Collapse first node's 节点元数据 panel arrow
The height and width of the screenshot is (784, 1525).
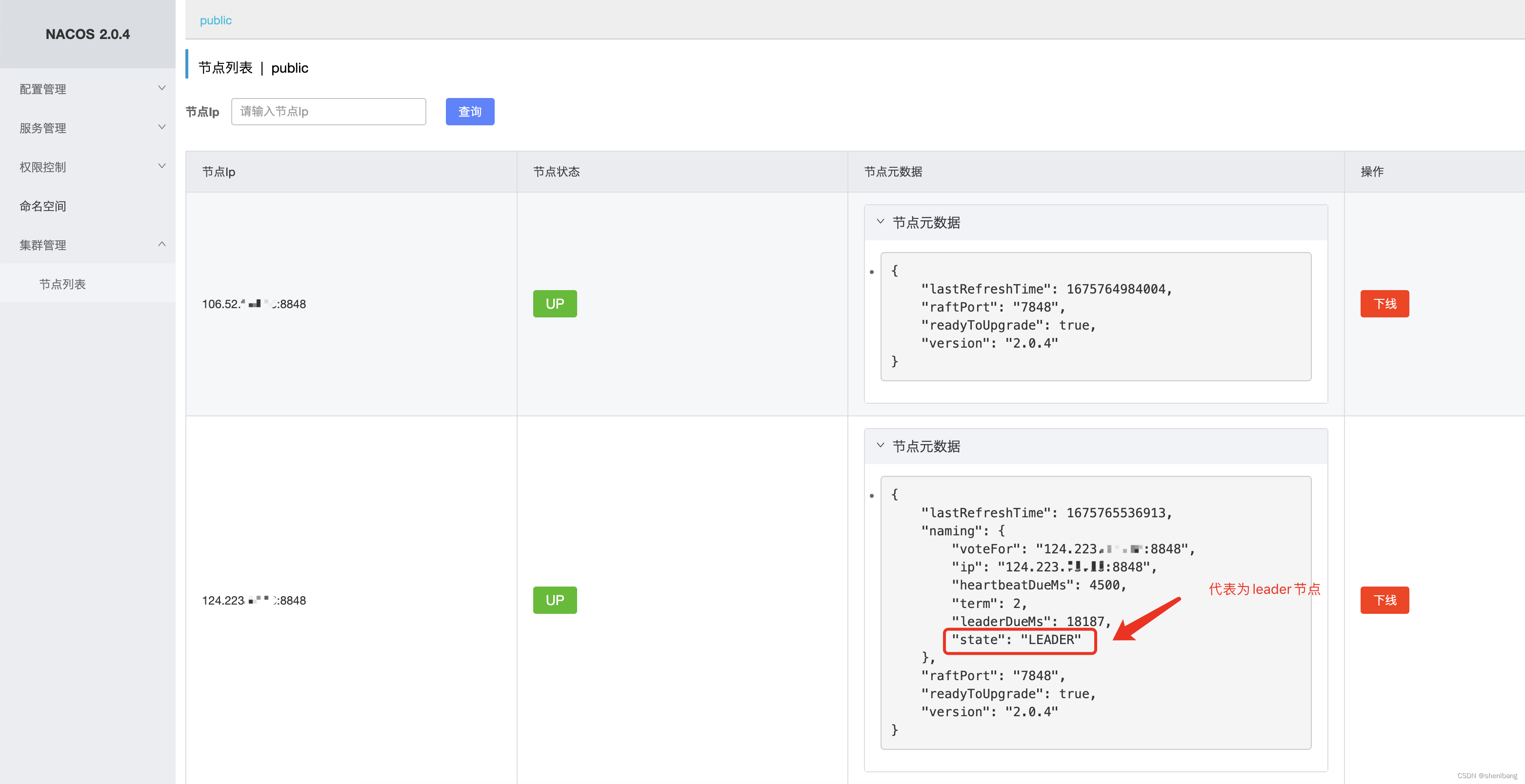pyautogui.click(x=880, y=222)
